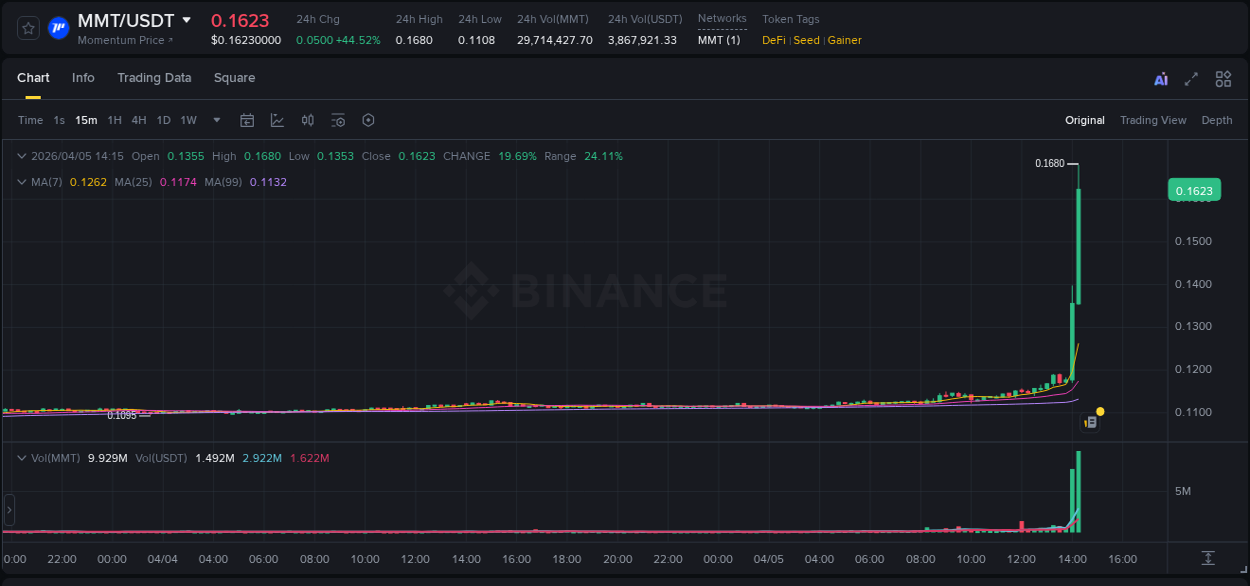Open the jump-to-date calendar icon
The height and width of the screenshot is (586, 1250).
tap(247, 120)
